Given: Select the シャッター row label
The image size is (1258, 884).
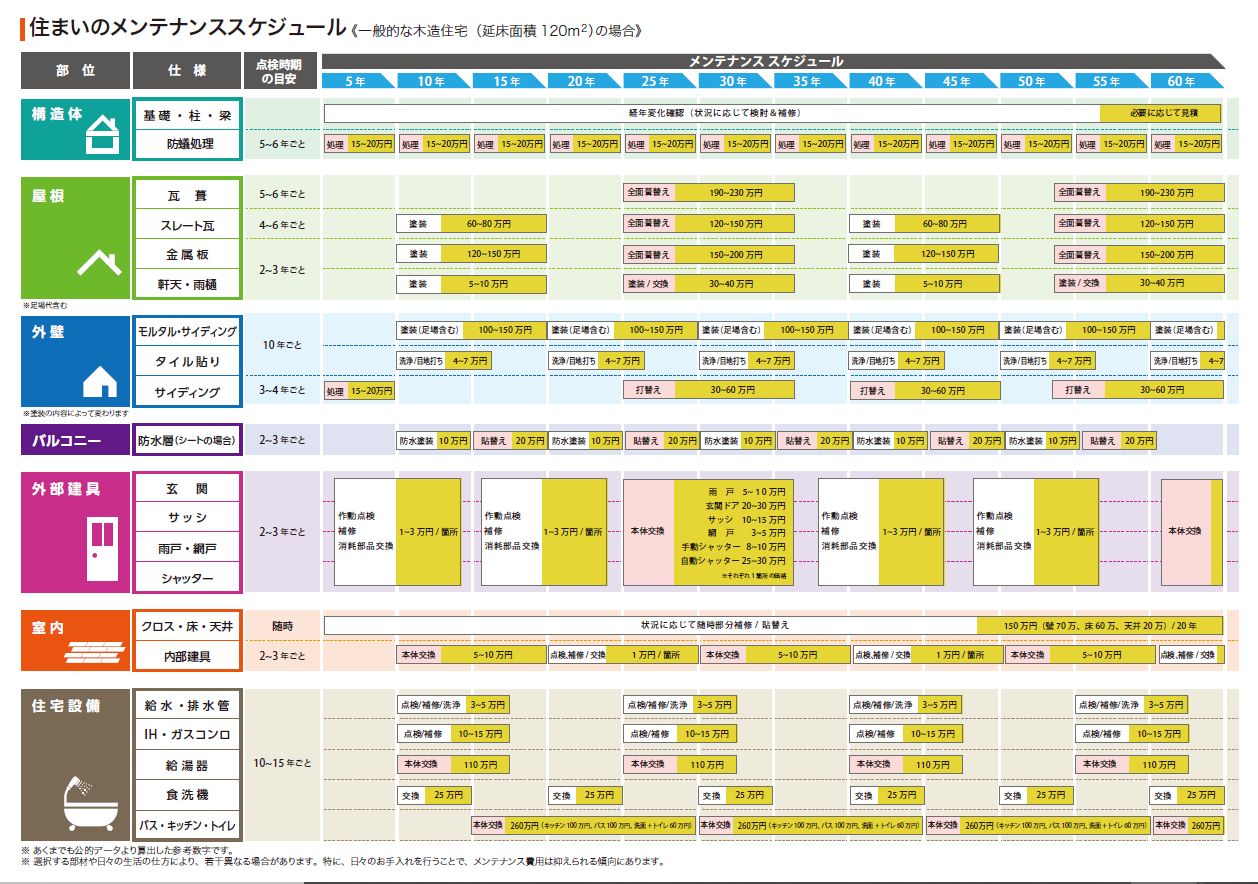Looking at the screenshot, I should pos(187,578).
